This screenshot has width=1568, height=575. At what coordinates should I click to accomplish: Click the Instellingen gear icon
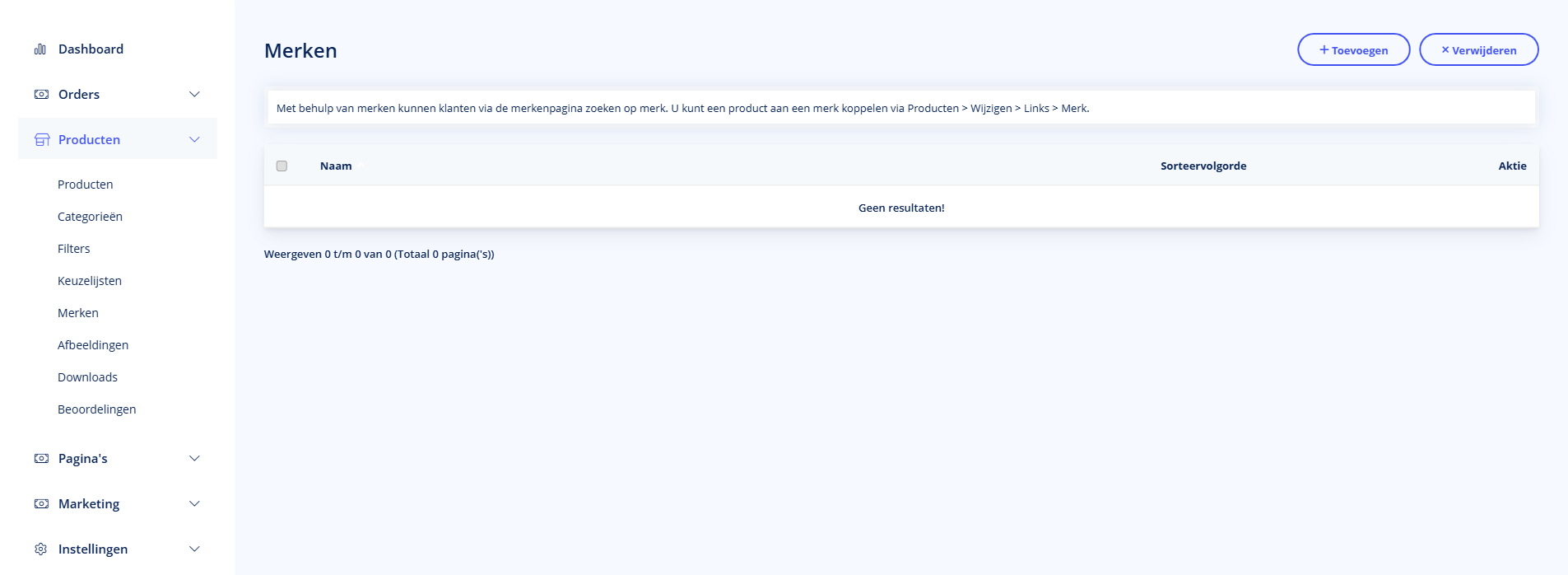[41, 549]
